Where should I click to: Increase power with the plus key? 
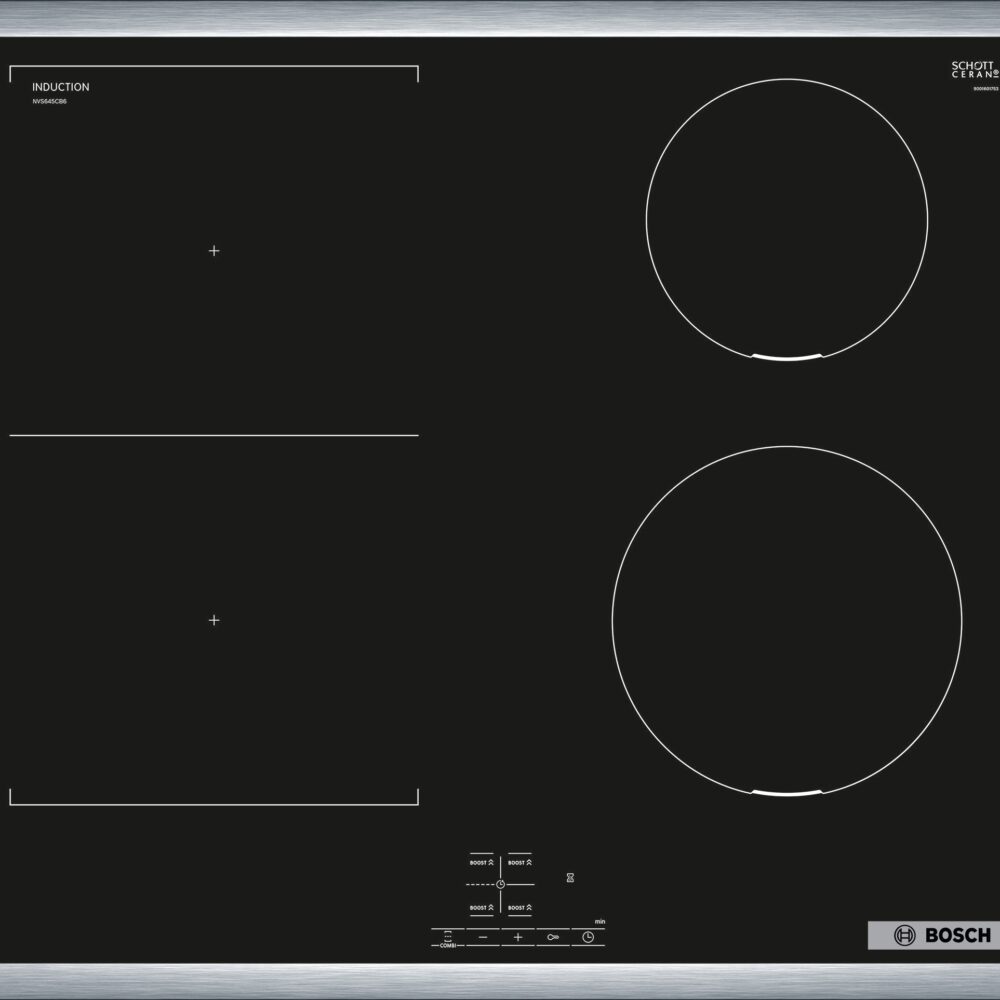point(518,937)
